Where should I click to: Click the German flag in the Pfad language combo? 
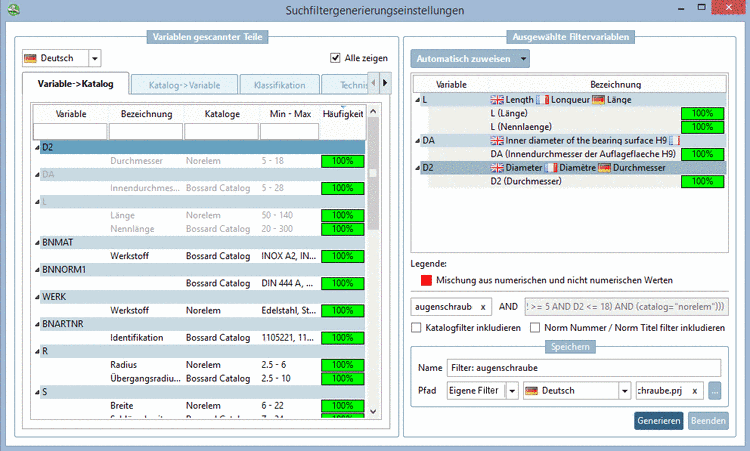point(531,391)
